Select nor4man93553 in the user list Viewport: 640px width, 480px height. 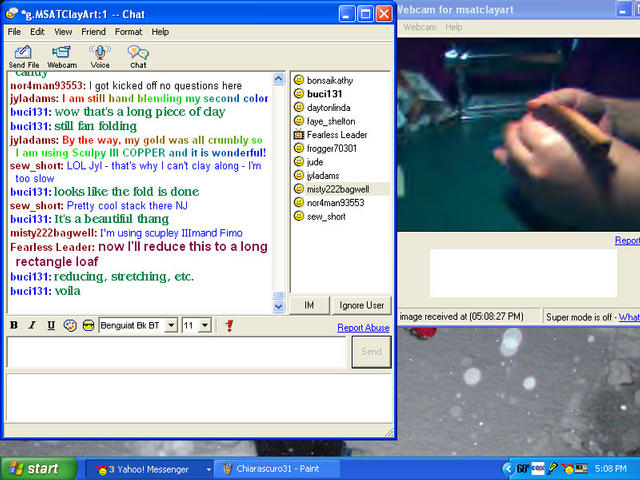pyautogui.click(x=336, y=203)
